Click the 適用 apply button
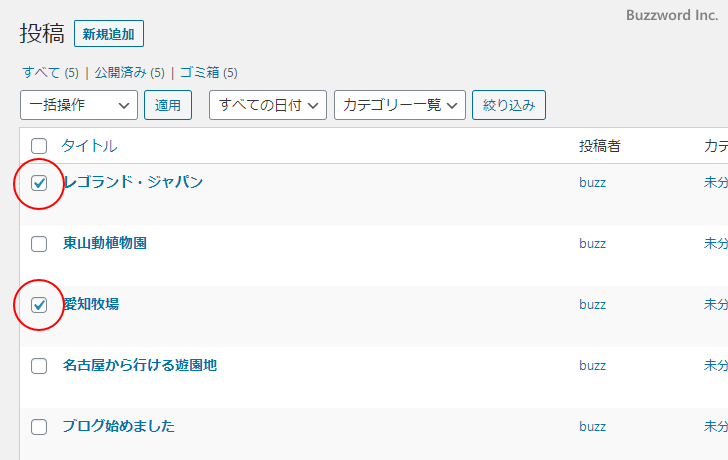The width and height of the screenshot is (728, 460). [168, 105]
